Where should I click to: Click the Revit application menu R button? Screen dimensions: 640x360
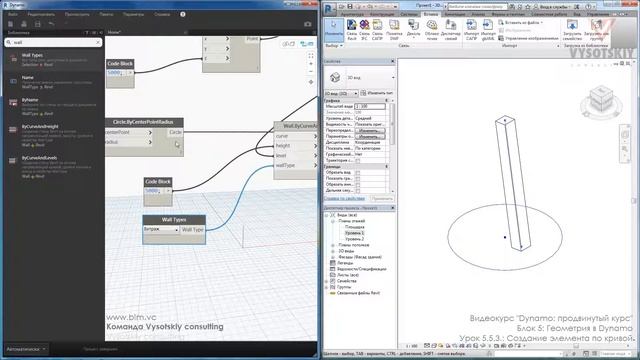(330, 8)
